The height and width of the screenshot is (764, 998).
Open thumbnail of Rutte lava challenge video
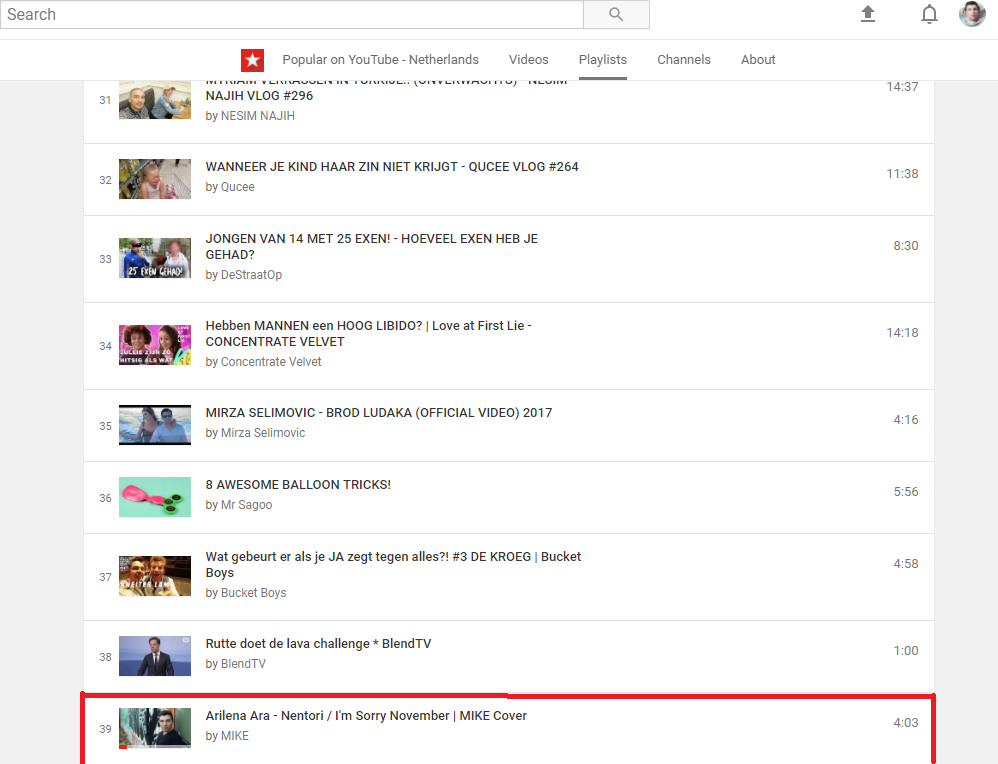tap(155, 656)
